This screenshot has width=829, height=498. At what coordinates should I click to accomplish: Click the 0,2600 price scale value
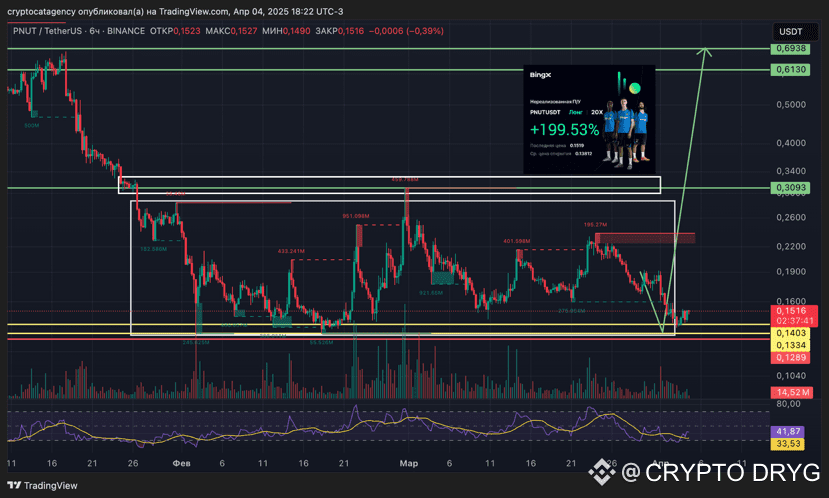791,218
